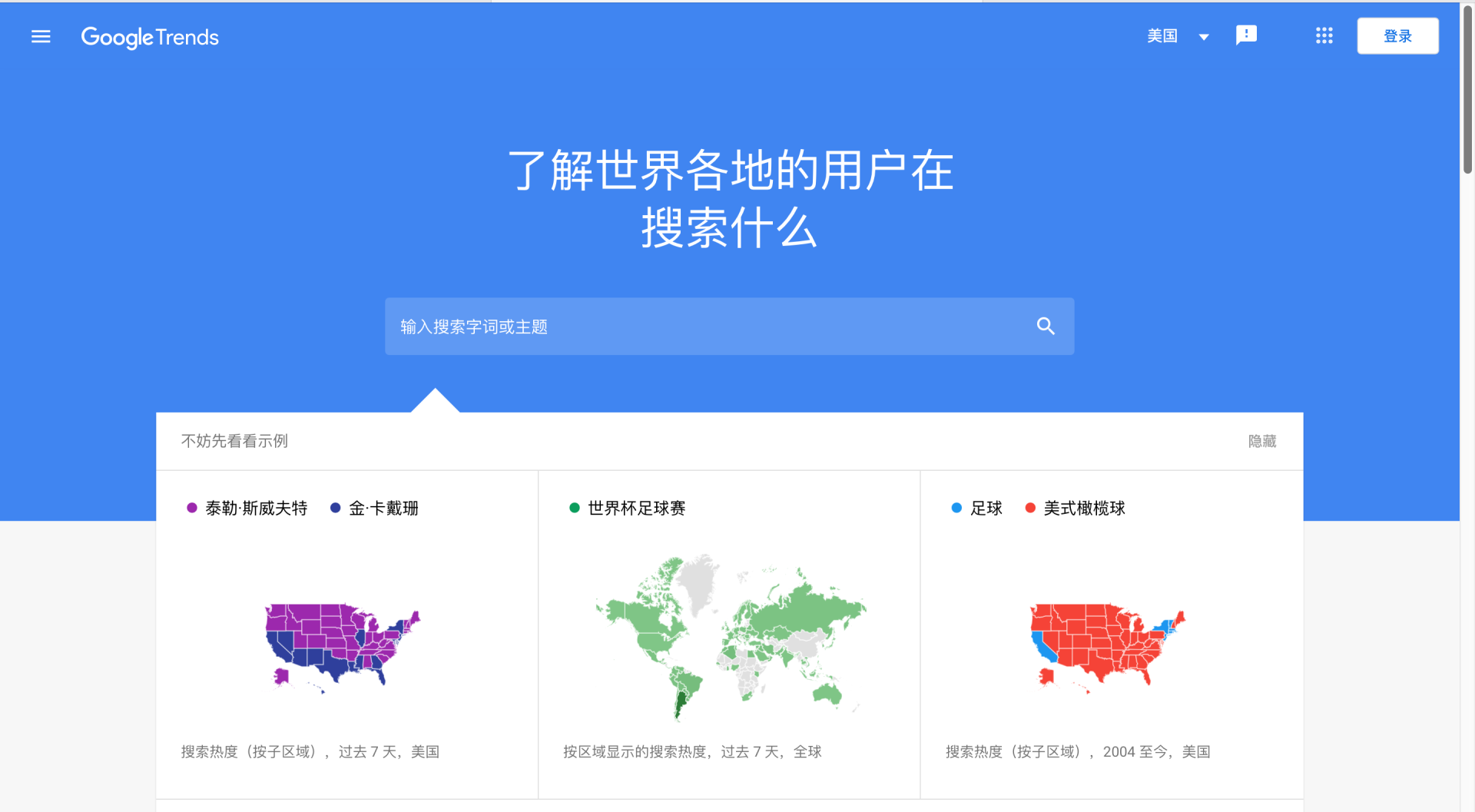Open the feedback icon in the header

click(1246, 35)
